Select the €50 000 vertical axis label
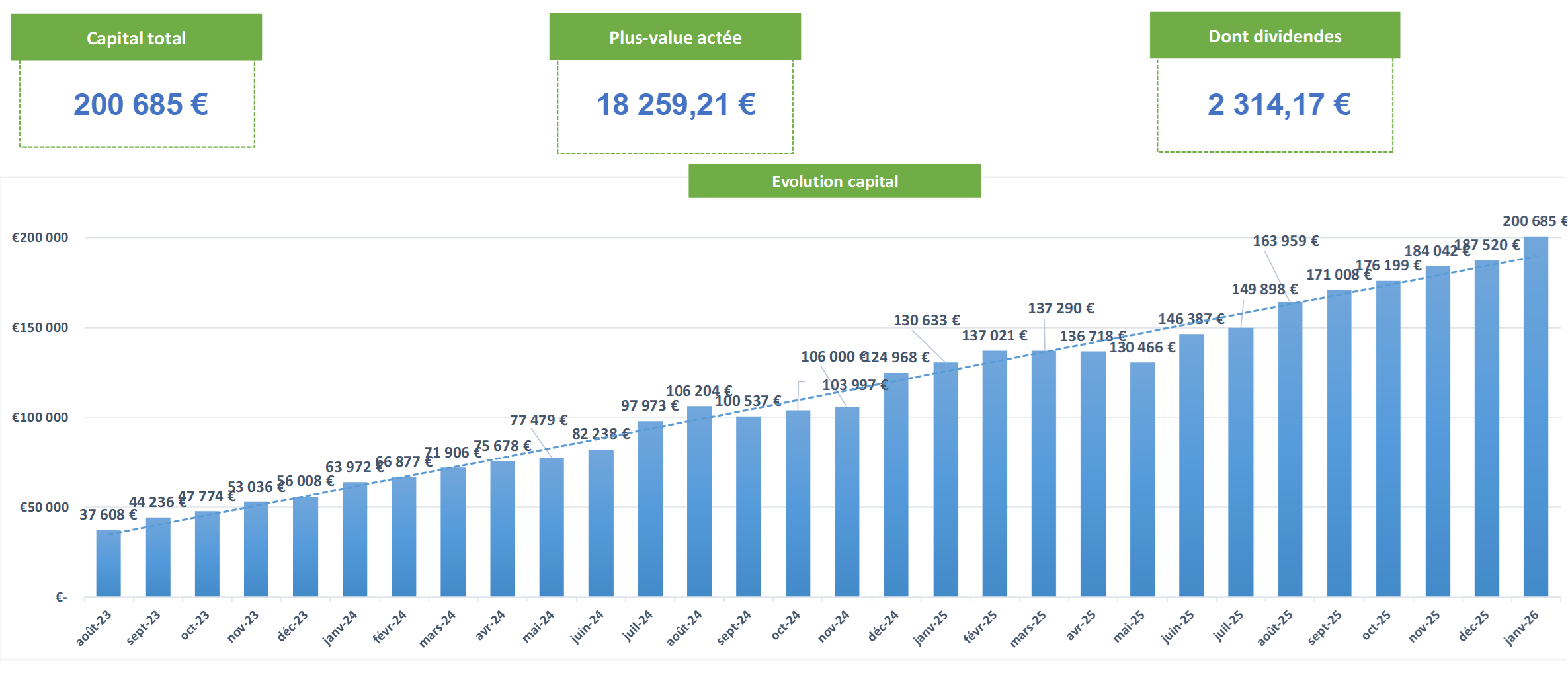 [x=44, y=508]
